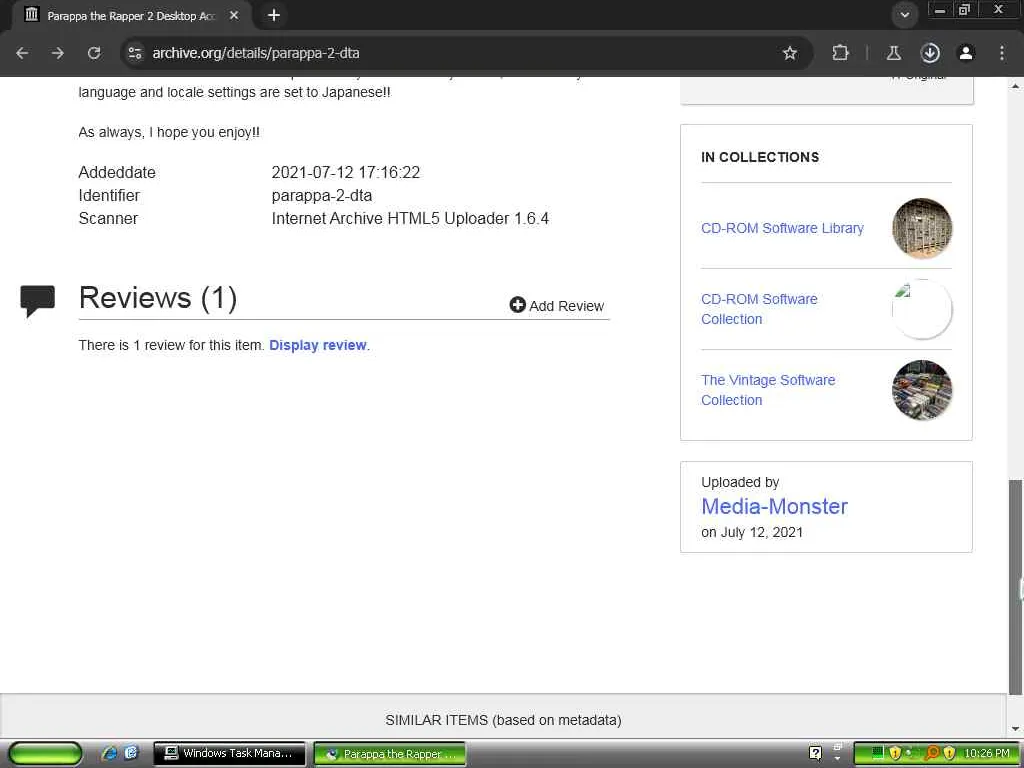Select Parappa the Rapper taskbar button
Viewport: 1024px width, 768px height.
pyautogui.click(x=390, y=754)
